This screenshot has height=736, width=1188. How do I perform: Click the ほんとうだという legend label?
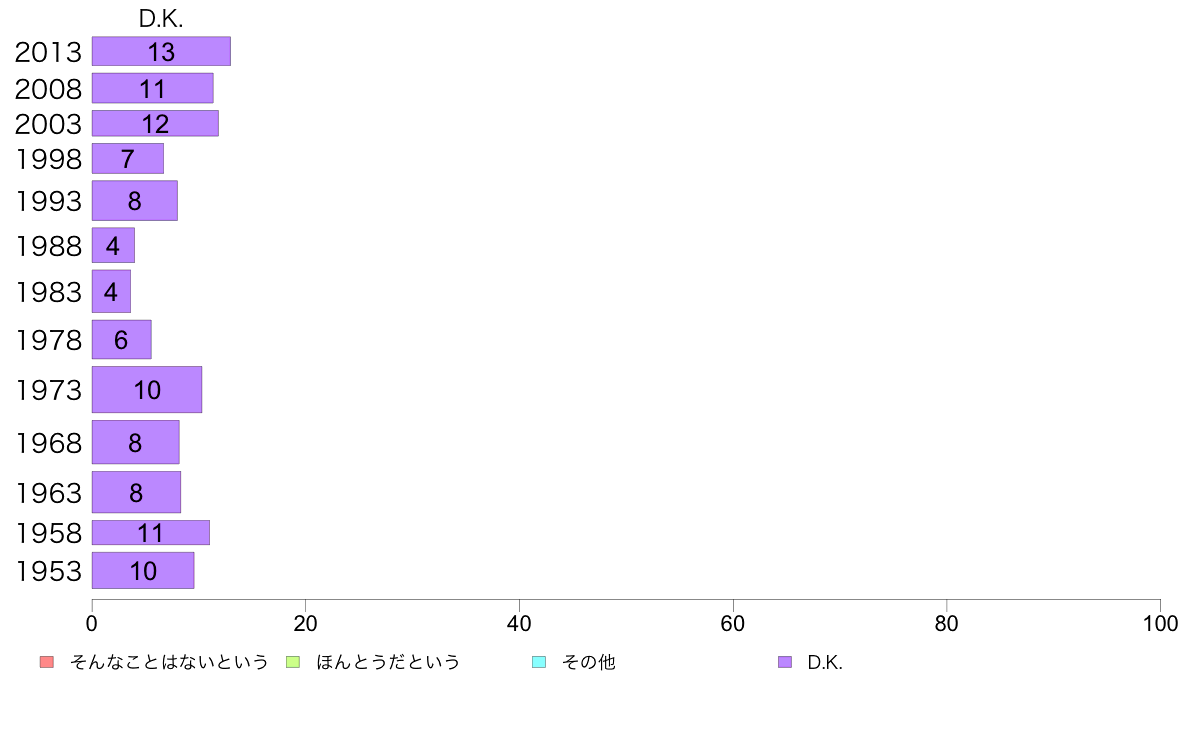pos(388,662)
